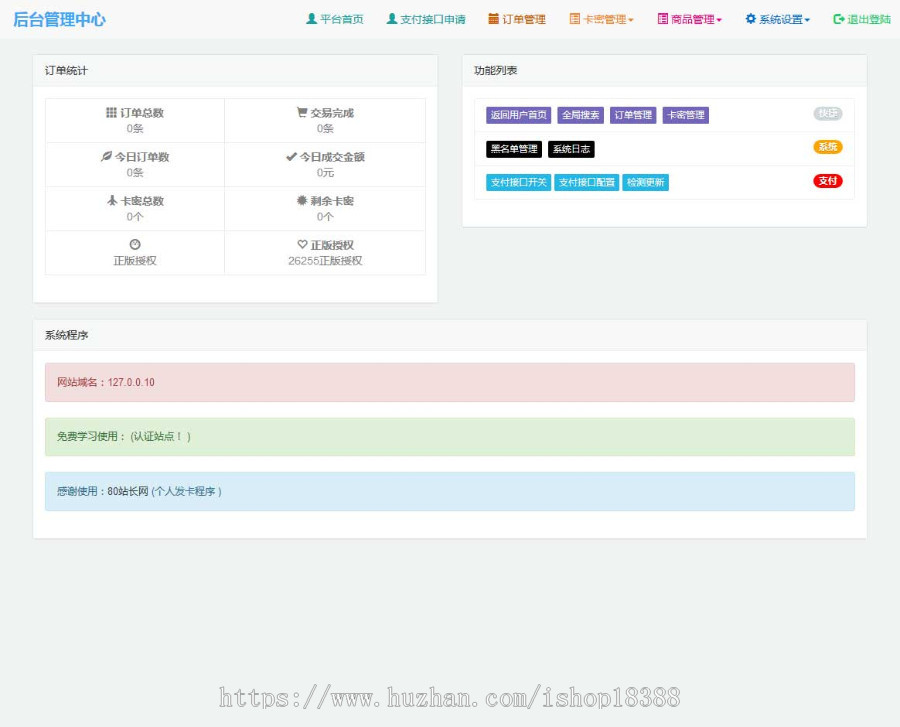Click the plane icon next to 卡密总数
The image size is (900, 727).
click(x=112, y=200)
